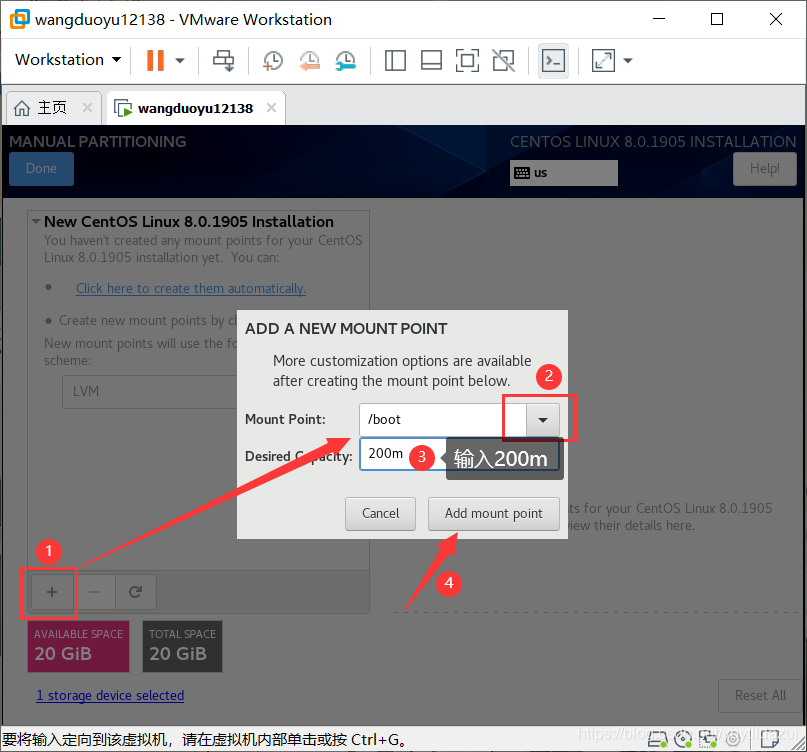Confirm with Add mount point button
The height and width of the screenshot is (752, 807).
pyautogui.click(x=494, y=513)
